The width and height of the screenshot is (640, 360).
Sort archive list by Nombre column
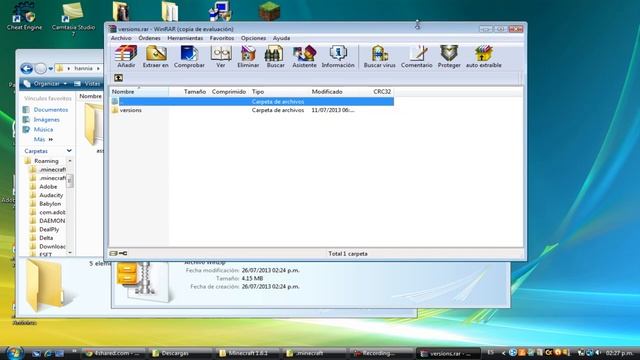139,91
